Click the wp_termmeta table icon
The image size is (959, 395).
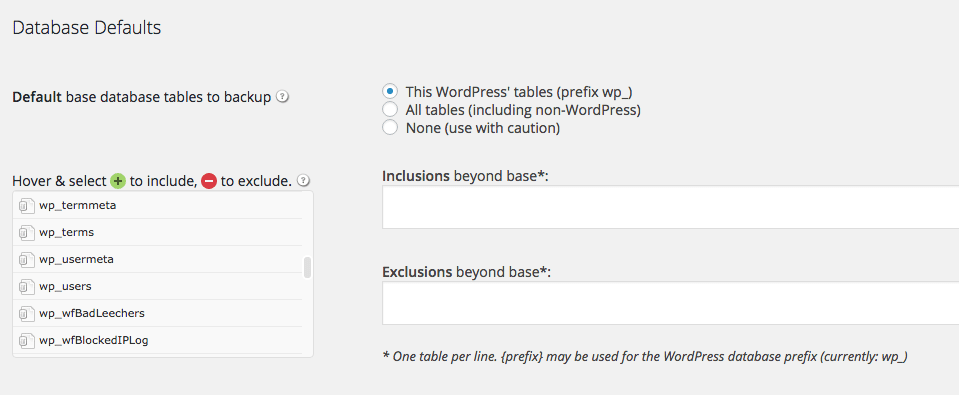coord(25,205)
